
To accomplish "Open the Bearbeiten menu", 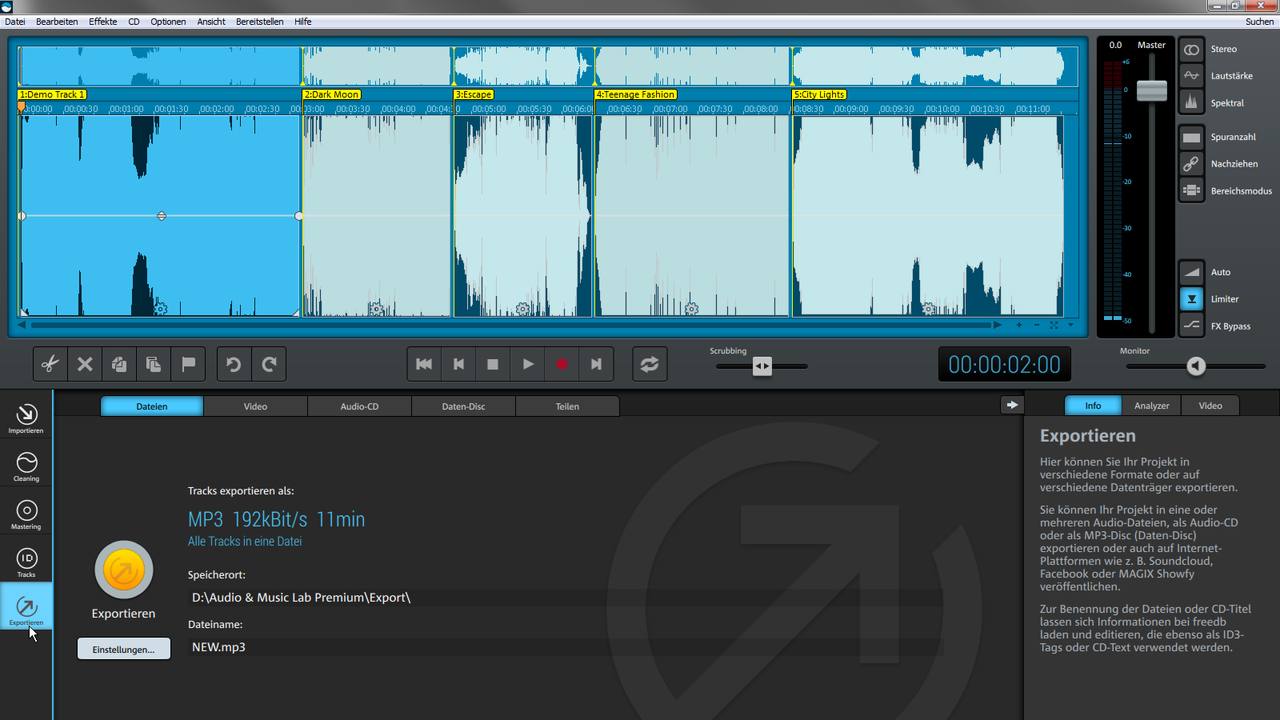I will (x=57, y=21).
